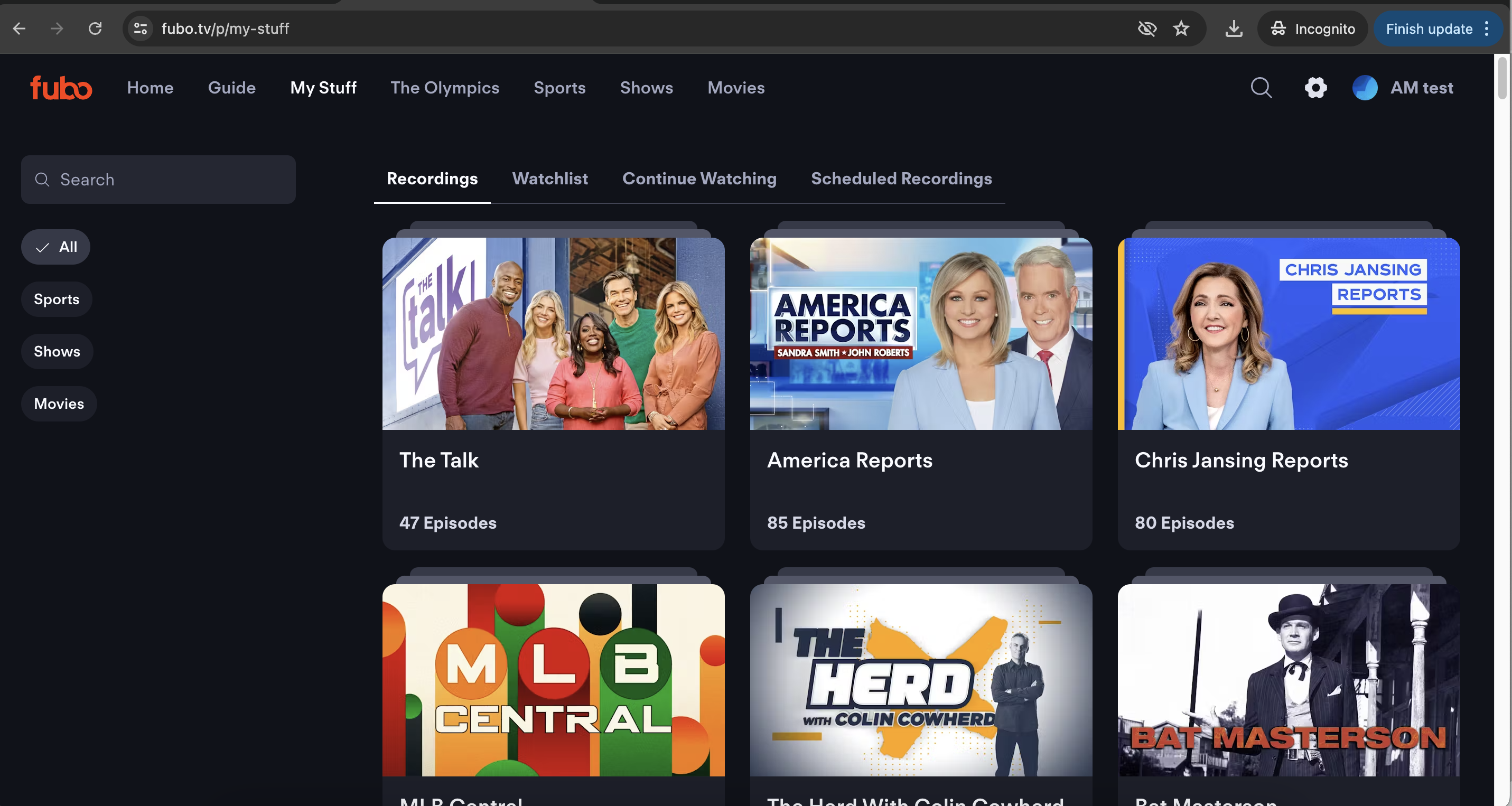Open the AM test profile menu
This screenshot has height=806, width=1512.
click(x=1421, y=88)
